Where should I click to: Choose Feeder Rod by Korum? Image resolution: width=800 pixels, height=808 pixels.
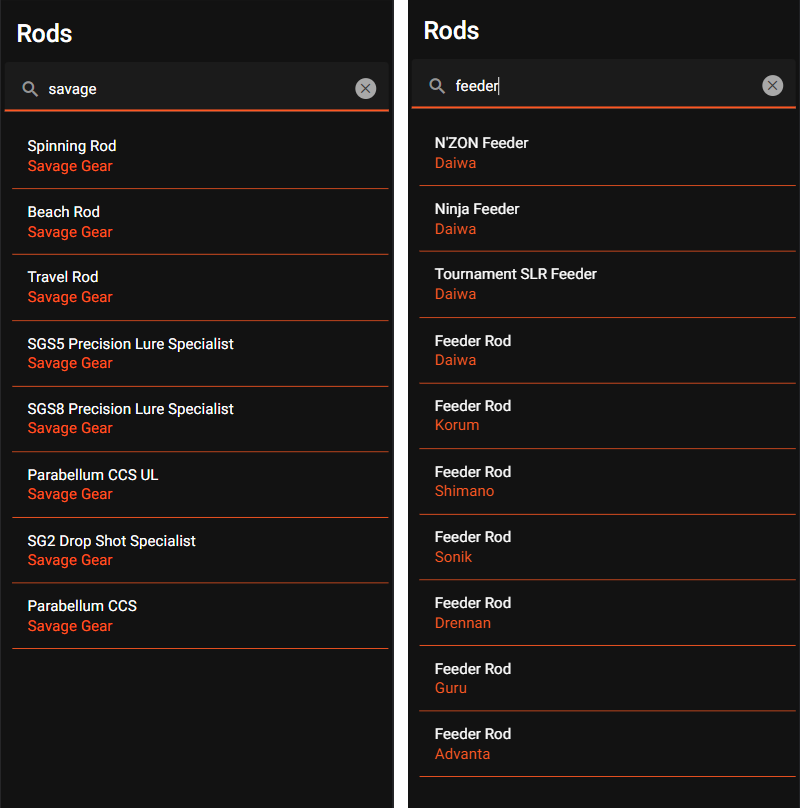(x=607, y=416)
